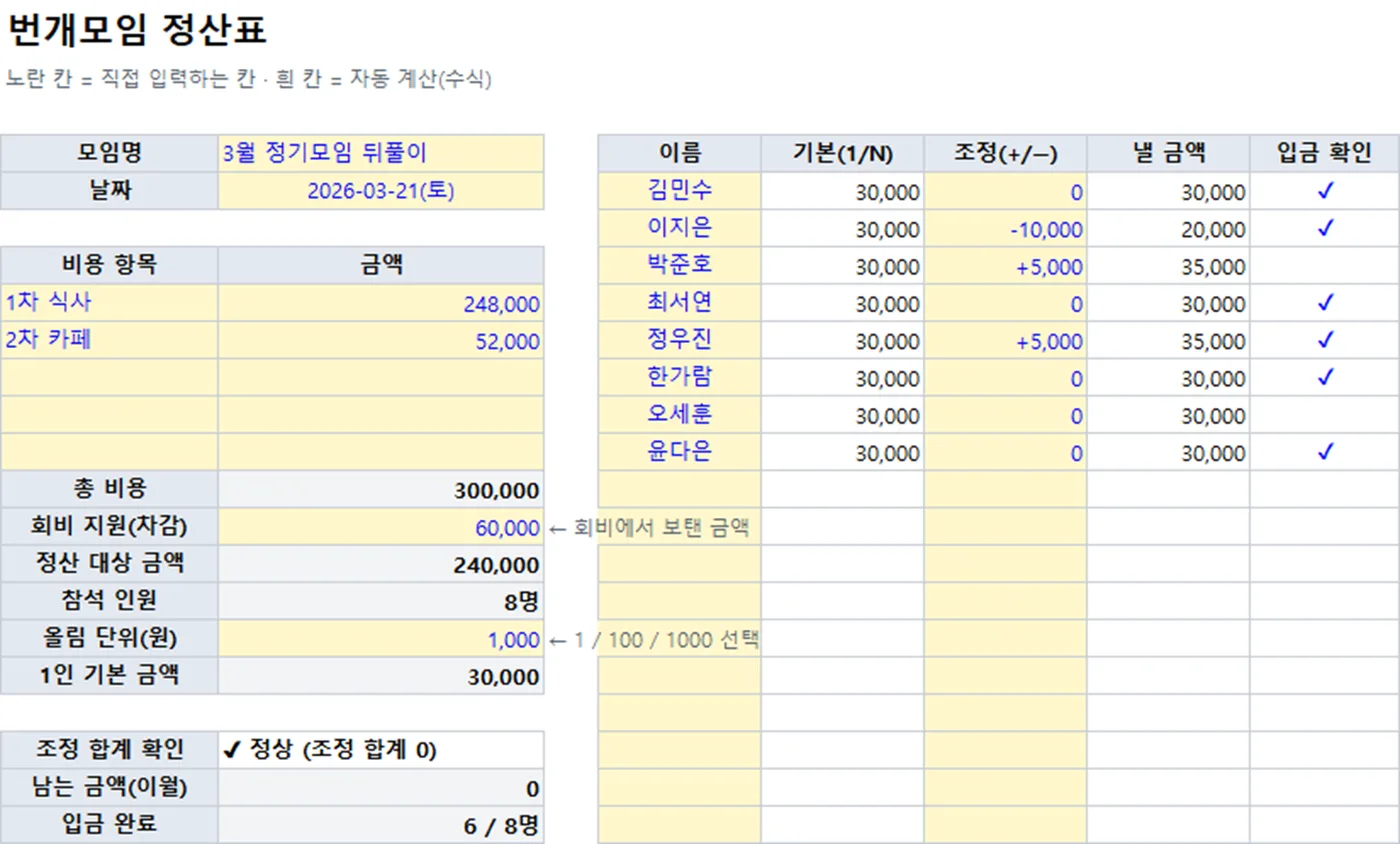Click the title 번개모임 정산표
Screen dimensions: 1400x844
[x=137, y=31]
